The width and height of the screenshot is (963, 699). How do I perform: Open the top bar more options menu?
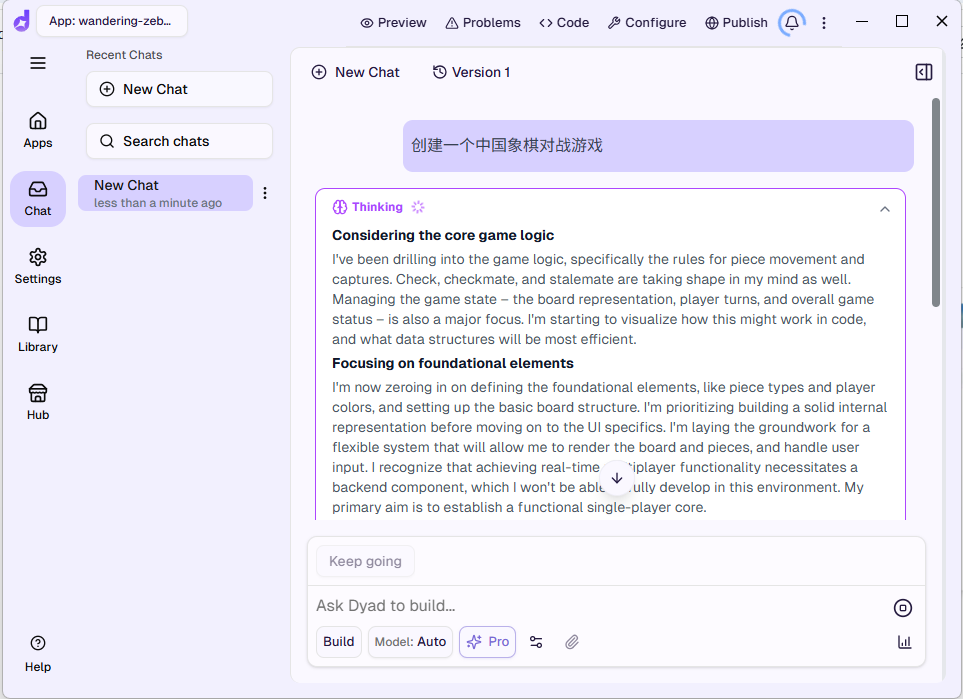coord(824,23)
